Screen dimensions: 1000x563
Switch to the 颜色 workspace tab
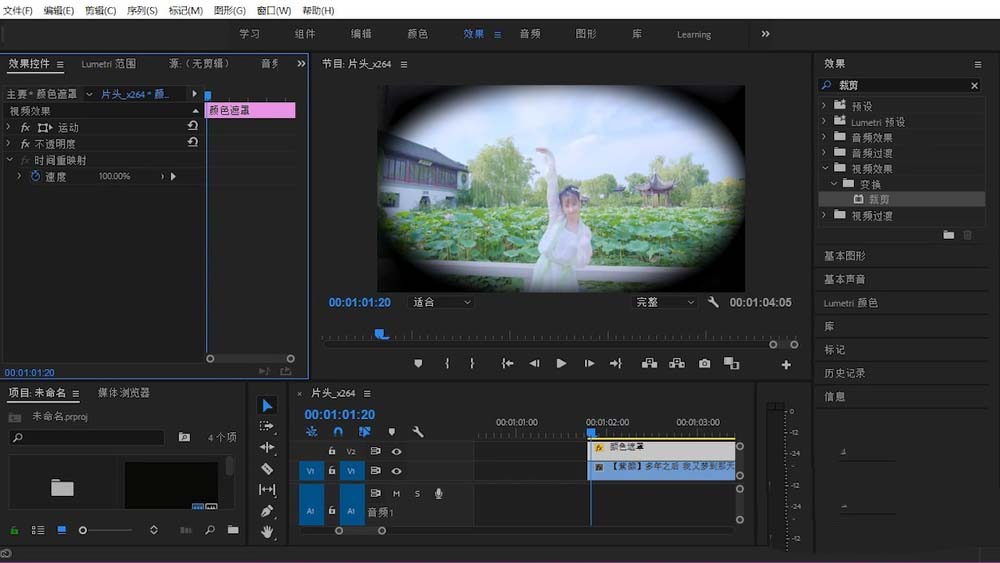(417, 34)
